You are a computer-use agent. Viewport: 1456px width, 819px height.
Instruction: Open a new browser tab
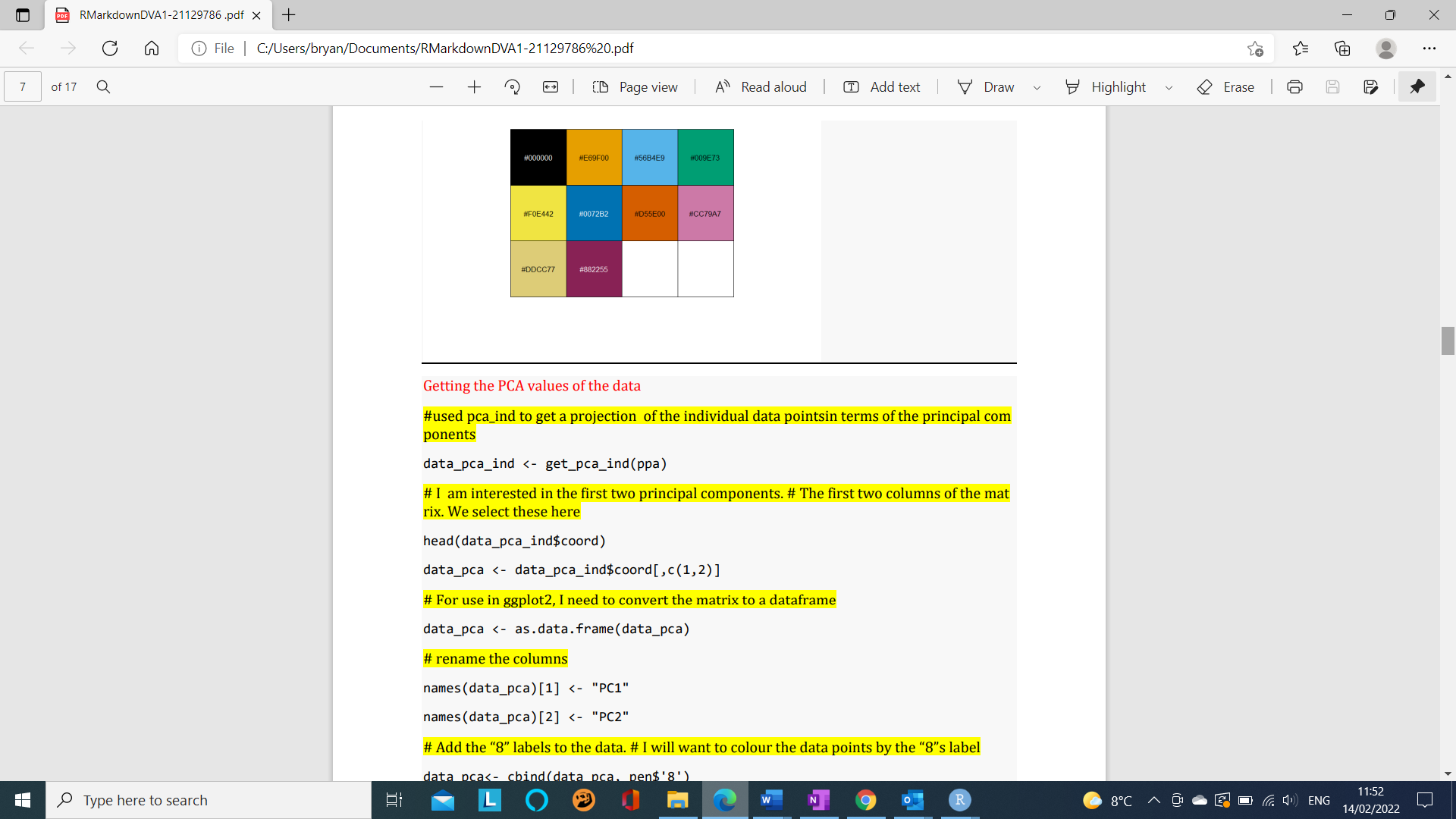click(289, 15)
